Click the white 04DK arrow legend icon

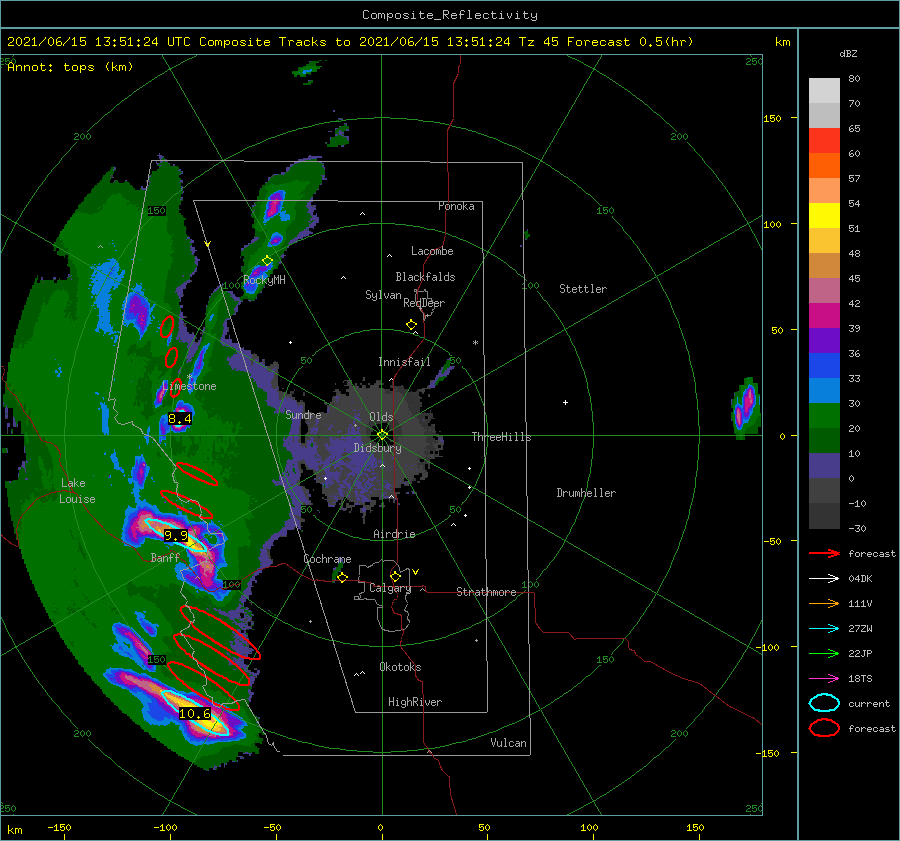(x=824, y=579)
